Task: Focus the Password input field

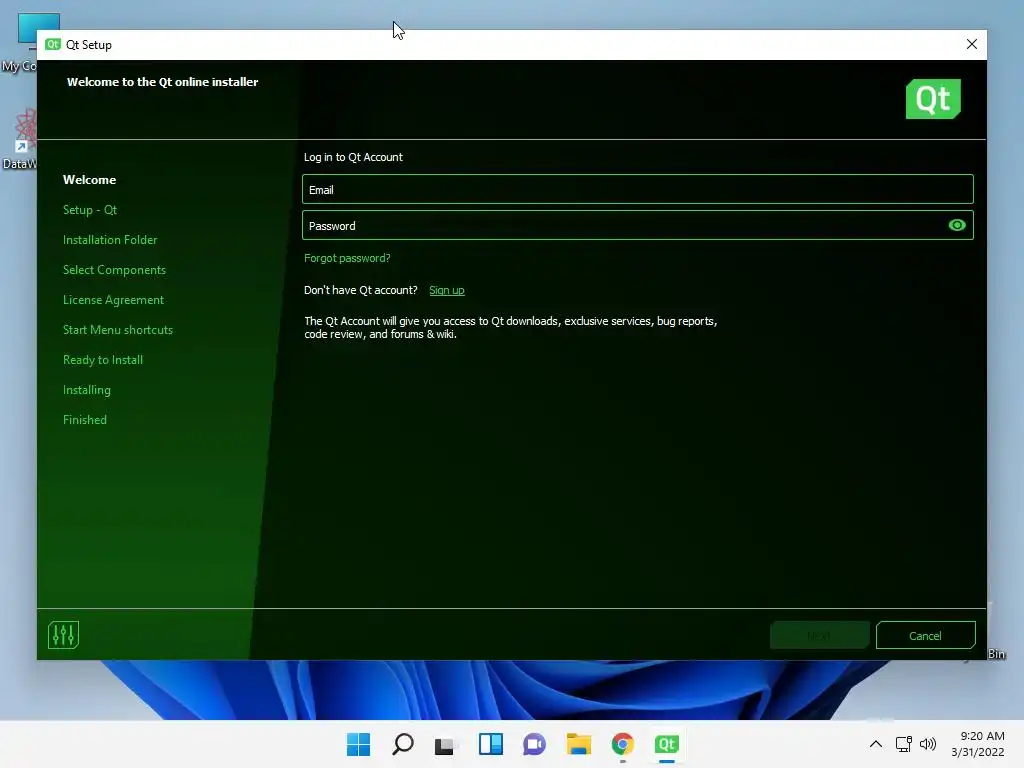Action: (637, 225)
